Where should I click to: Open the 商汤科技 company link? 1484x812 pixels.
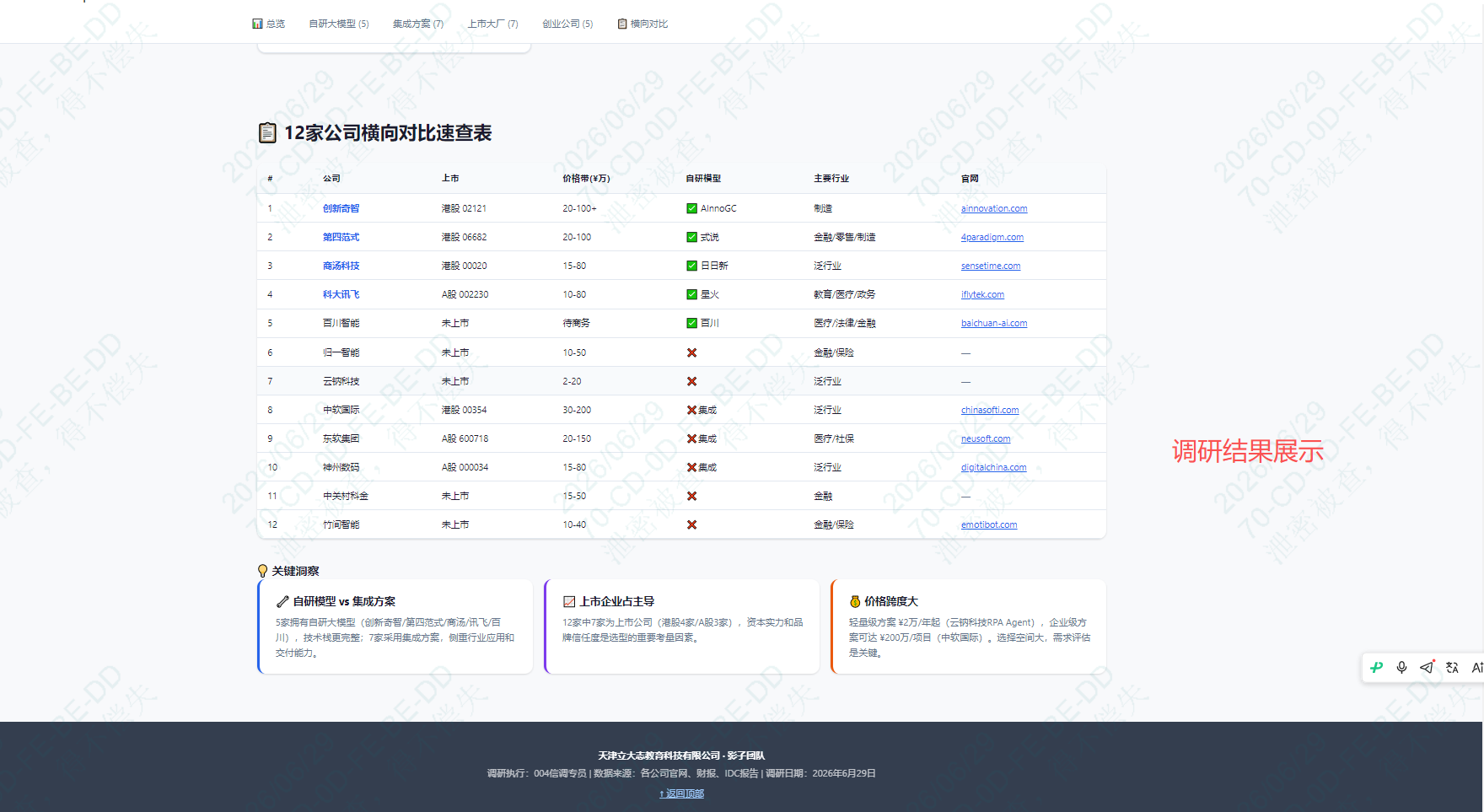[341, 266]
